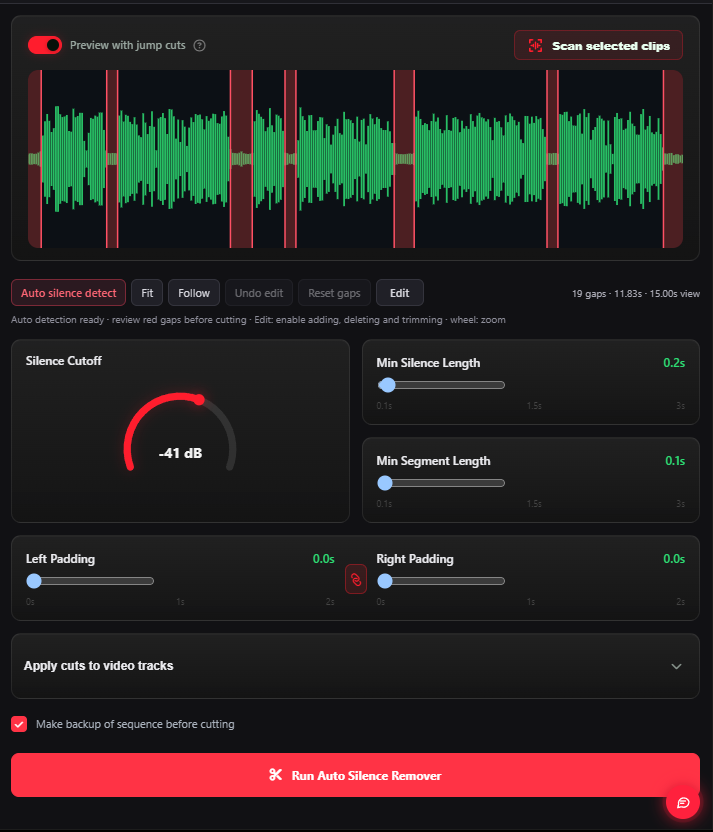Activate Auto silence detect
713x832 pixels.
pyautogui.click(x=68, y=293)
